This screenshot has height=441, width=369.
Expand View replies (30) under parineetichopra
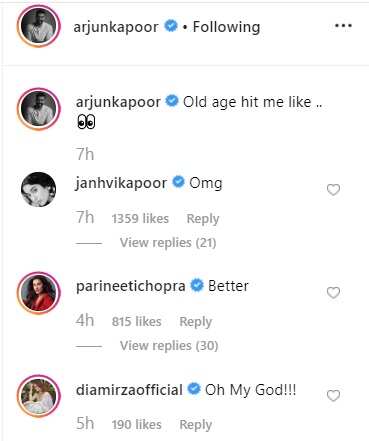169,346
